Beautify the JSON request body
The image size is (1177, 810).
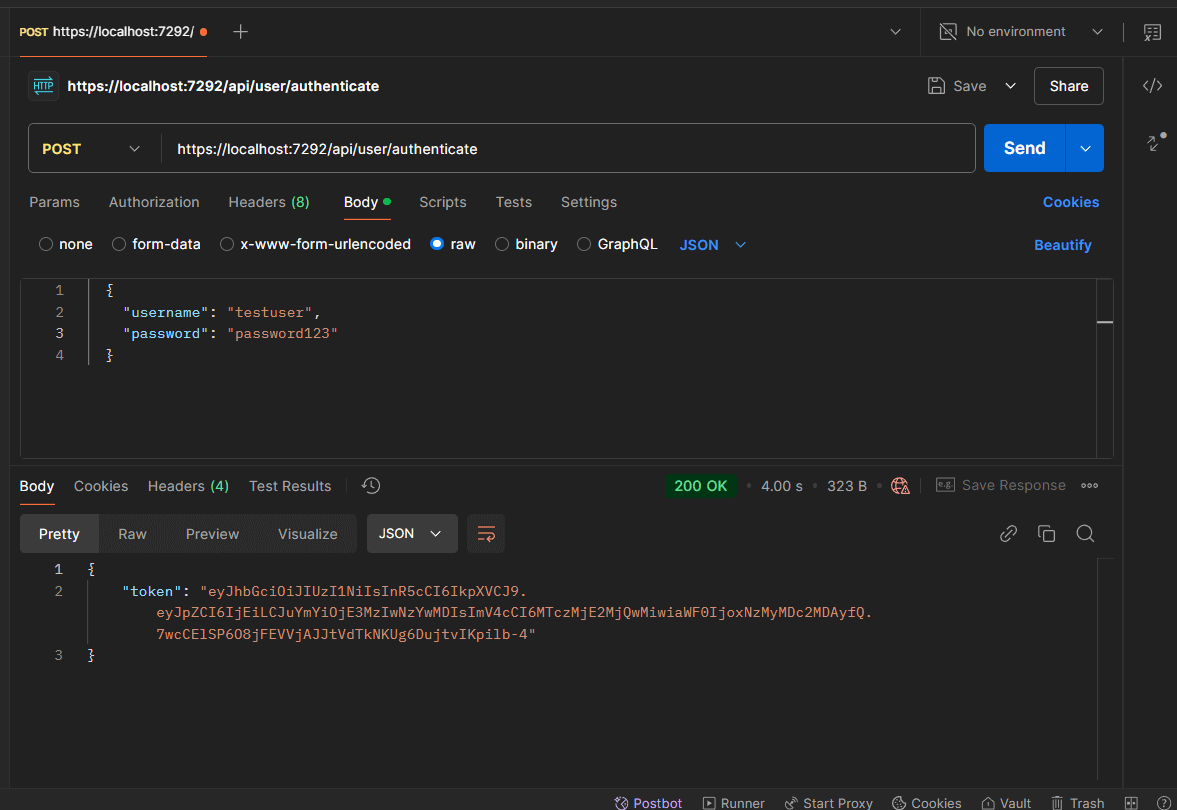(x=1062, y=244)
